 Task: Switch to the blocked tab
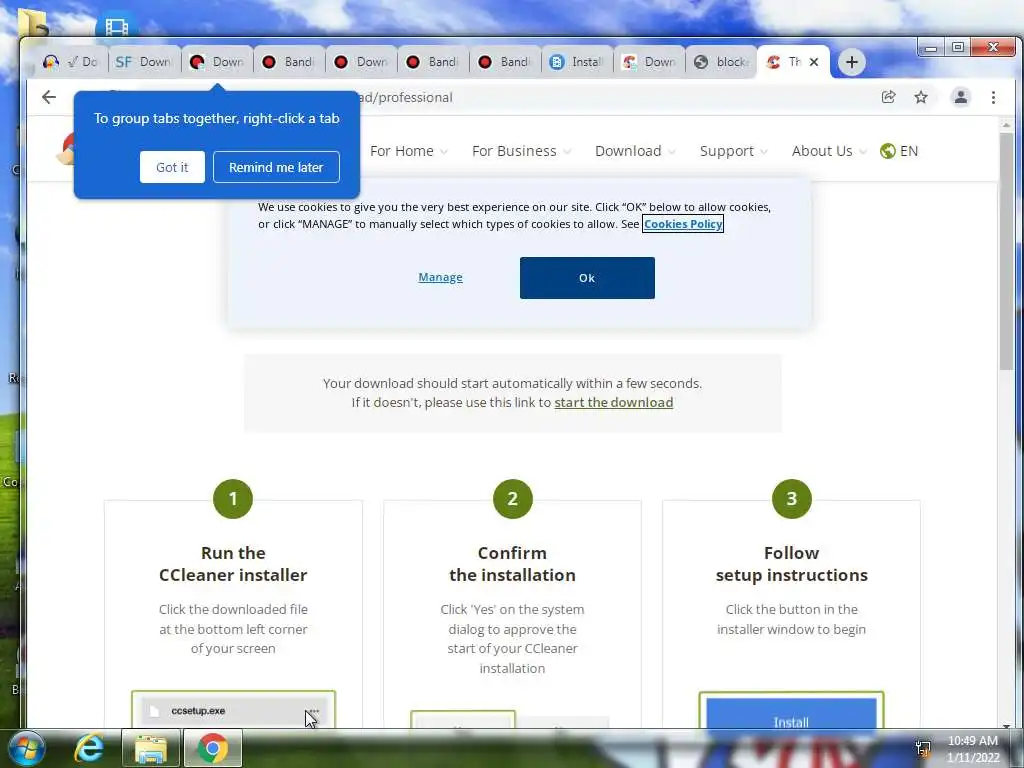click(721, 62)
